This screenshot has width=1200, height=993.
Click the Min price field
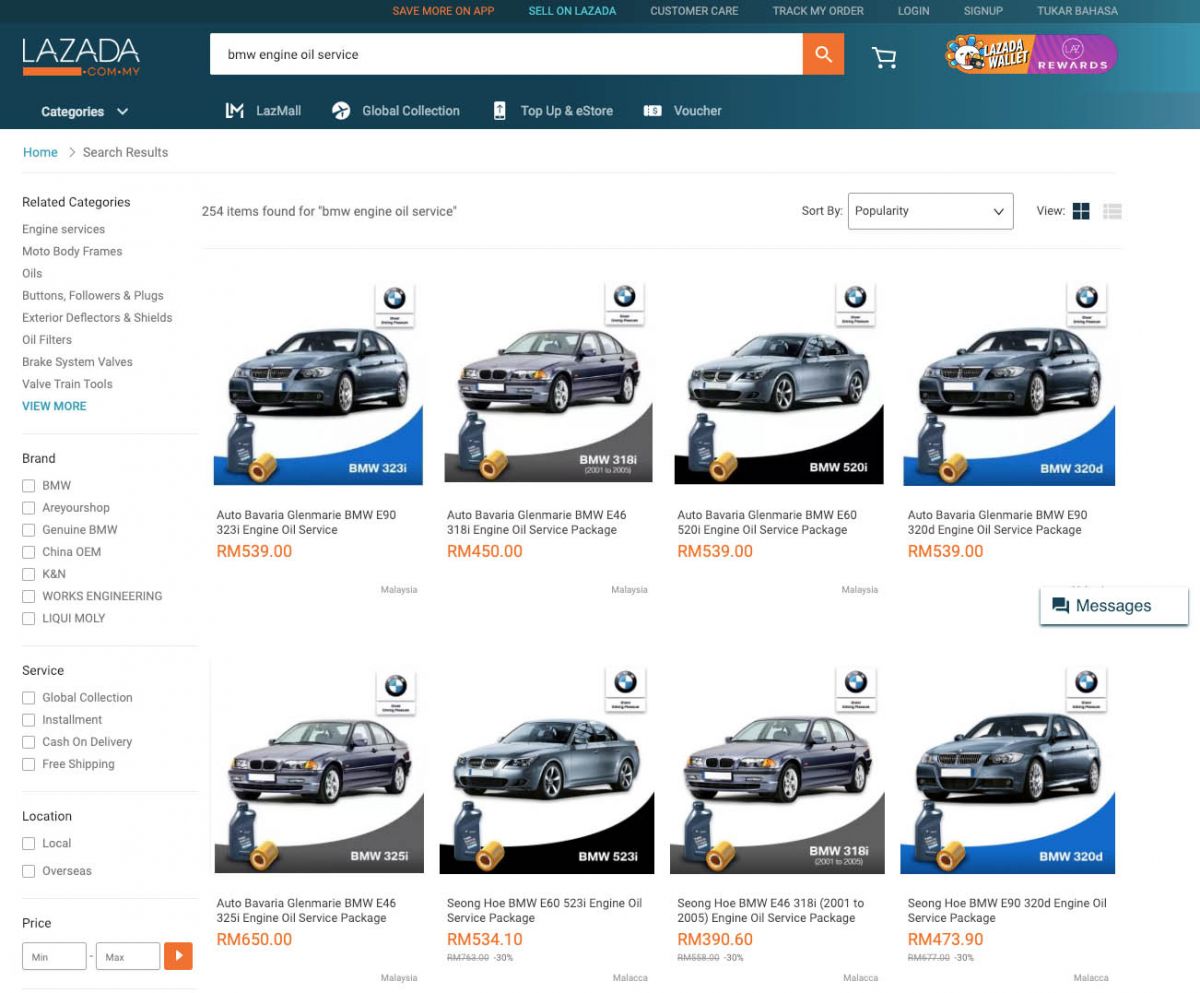(54, 956)
